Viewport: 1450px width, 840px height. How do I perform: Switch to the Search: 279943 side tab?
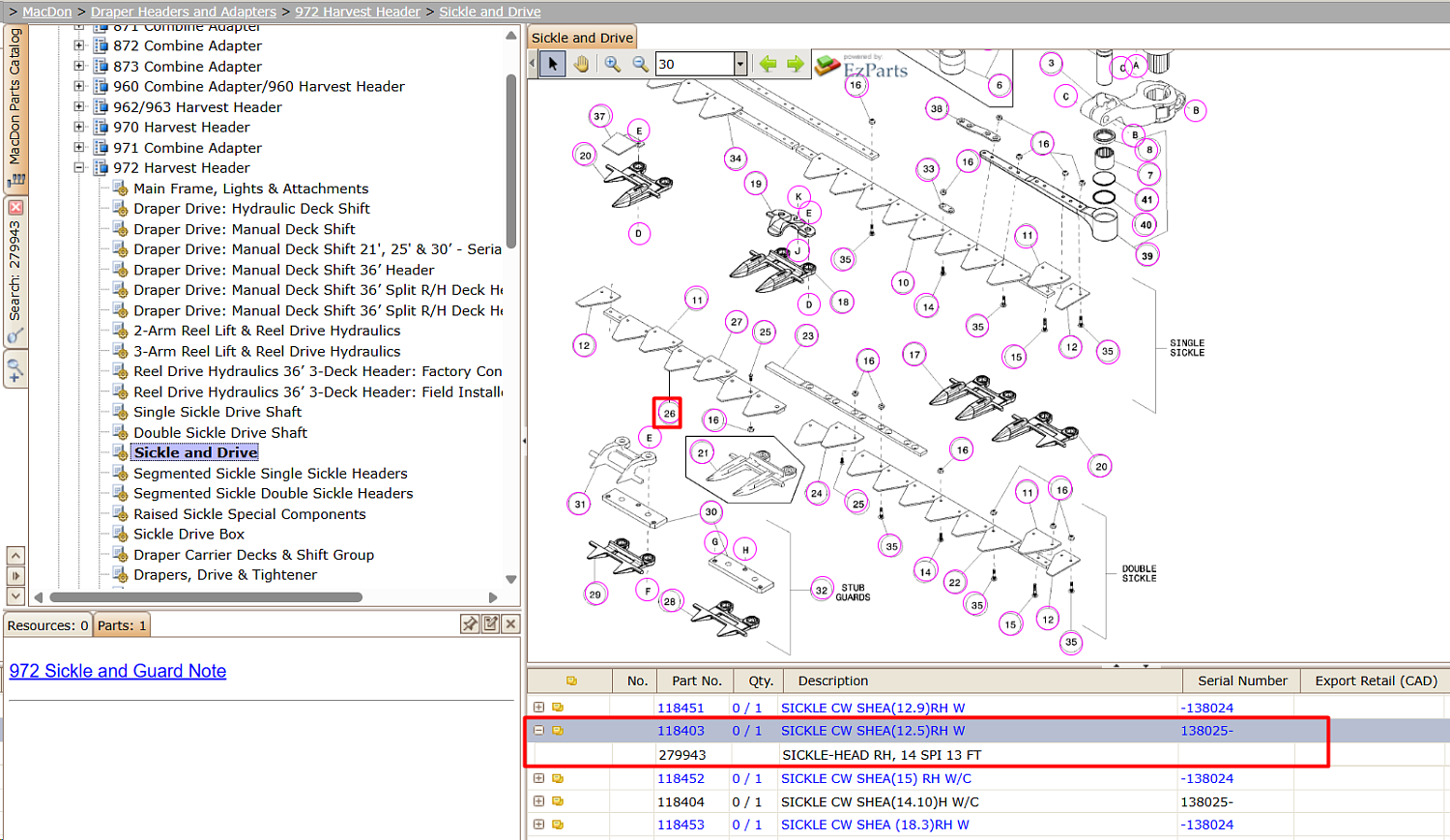click(14, 271)
